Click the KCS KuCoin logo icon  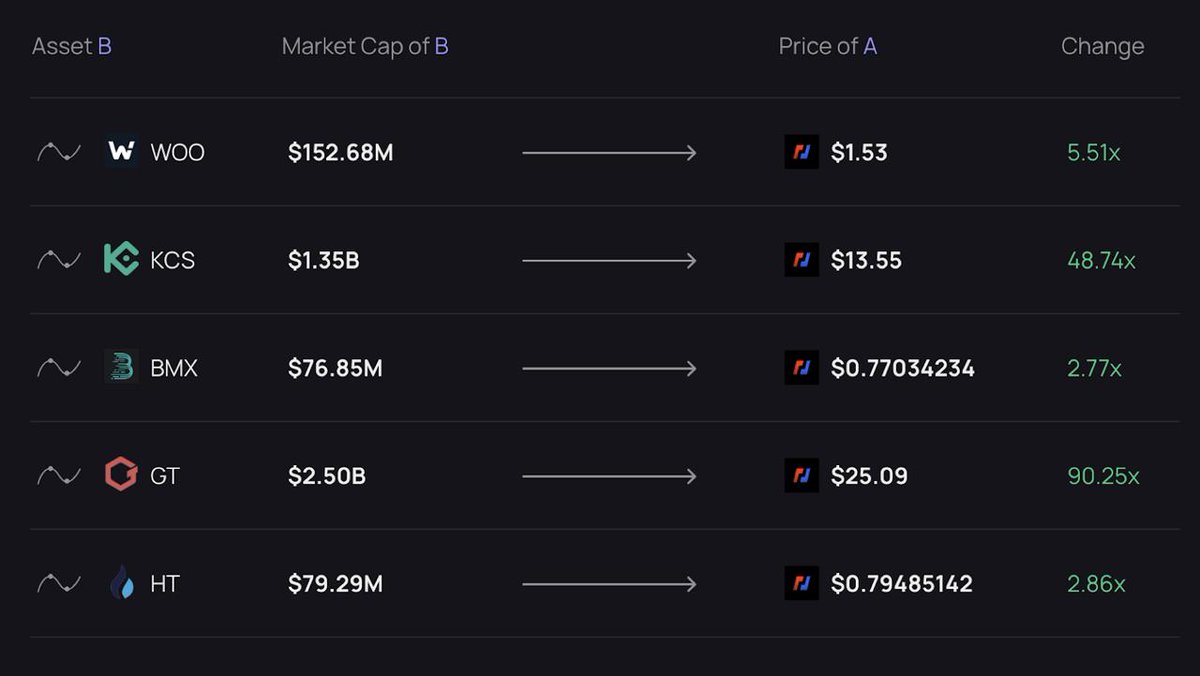(121, 260)
